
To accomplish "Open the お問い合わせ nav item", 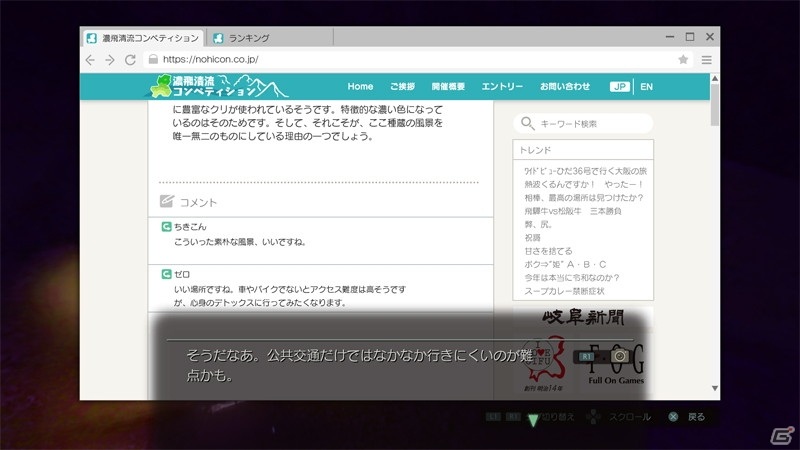I will point(565,87).
